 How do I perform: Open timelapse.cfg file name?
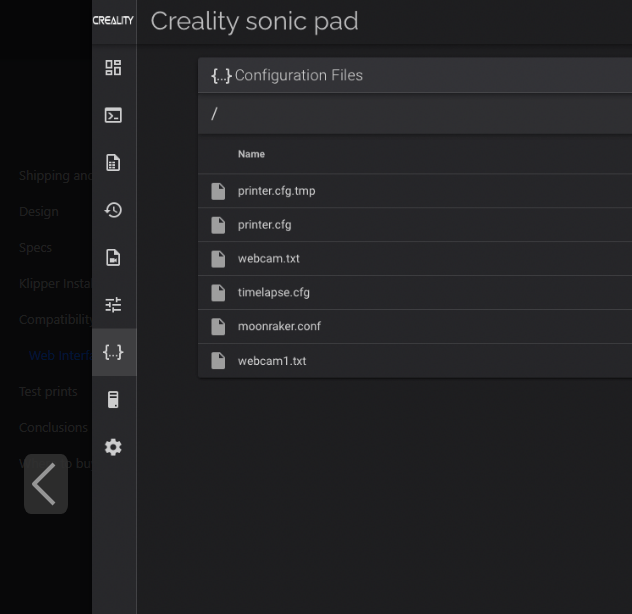pos(274,293)
